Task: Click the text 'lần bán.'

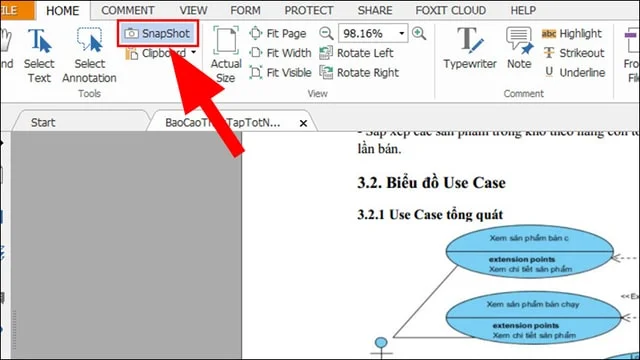Action: pos(380,149)
